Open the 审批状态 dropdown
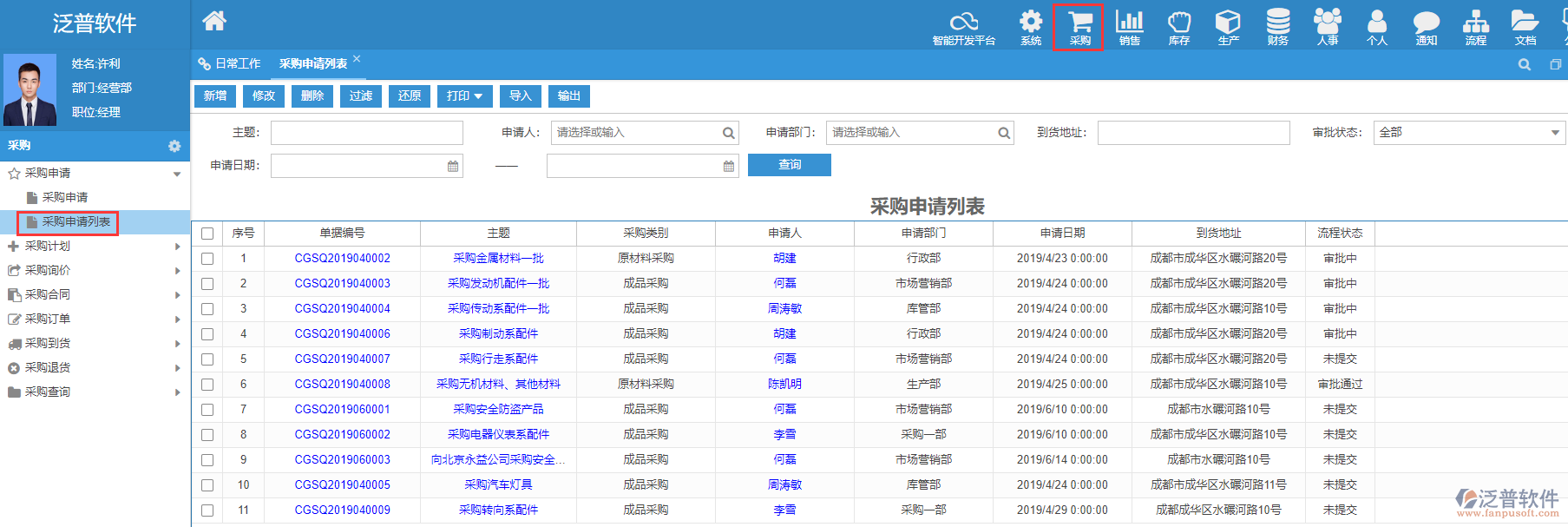Viewport: 1568px width, 527px height. pyautogui.click(x=1468, y=133)
